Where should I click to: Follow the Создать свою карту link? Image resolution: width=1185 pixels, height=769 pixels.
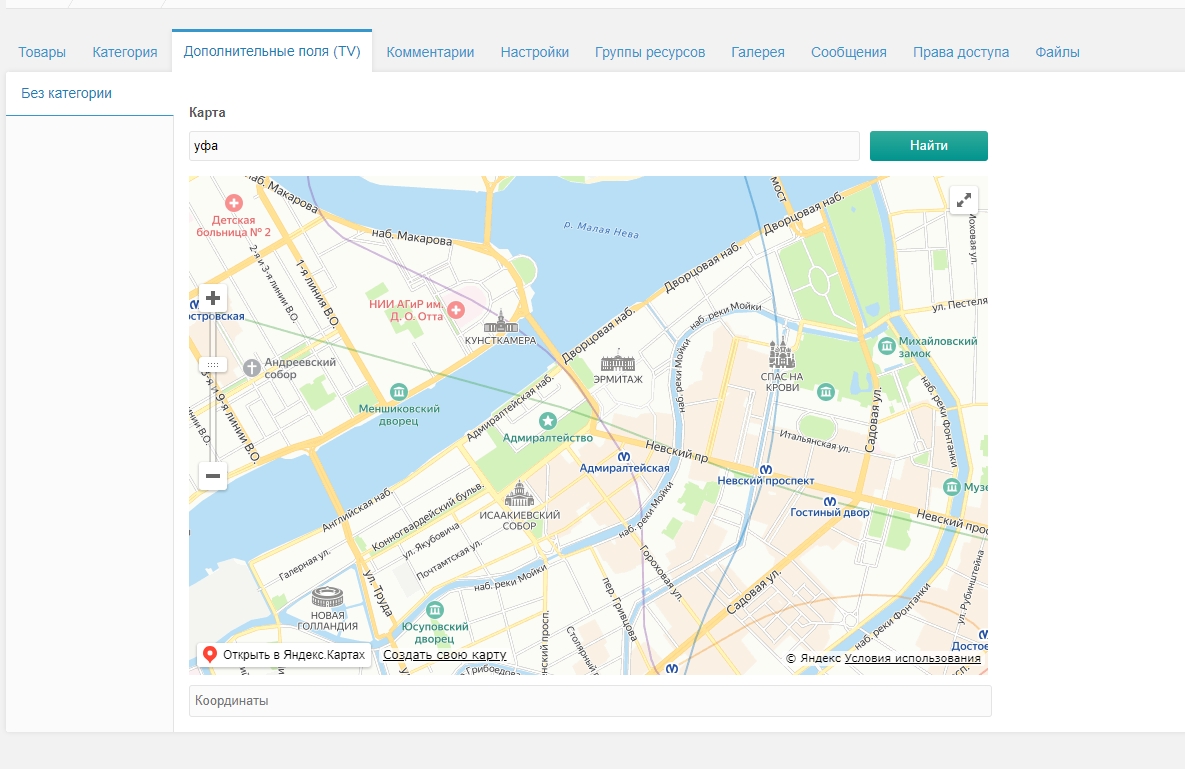[444, 655]
